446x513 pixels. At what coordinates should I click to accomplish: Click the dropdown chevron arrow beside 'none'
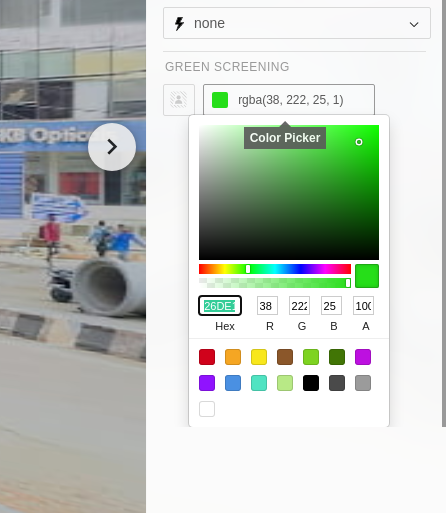coord(414,24)
